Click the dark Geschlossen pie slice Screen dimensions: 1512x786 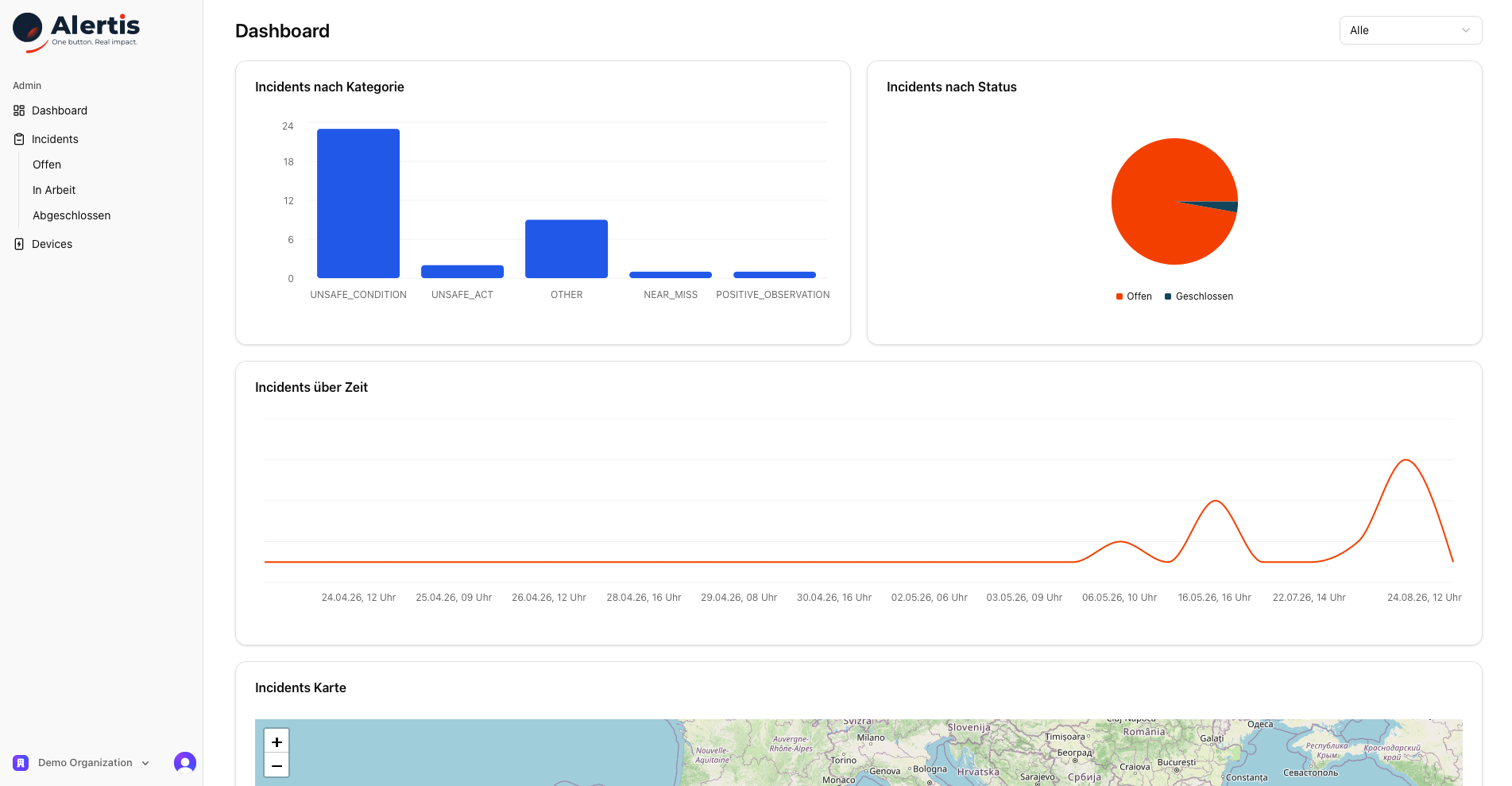coord(1224,207)
